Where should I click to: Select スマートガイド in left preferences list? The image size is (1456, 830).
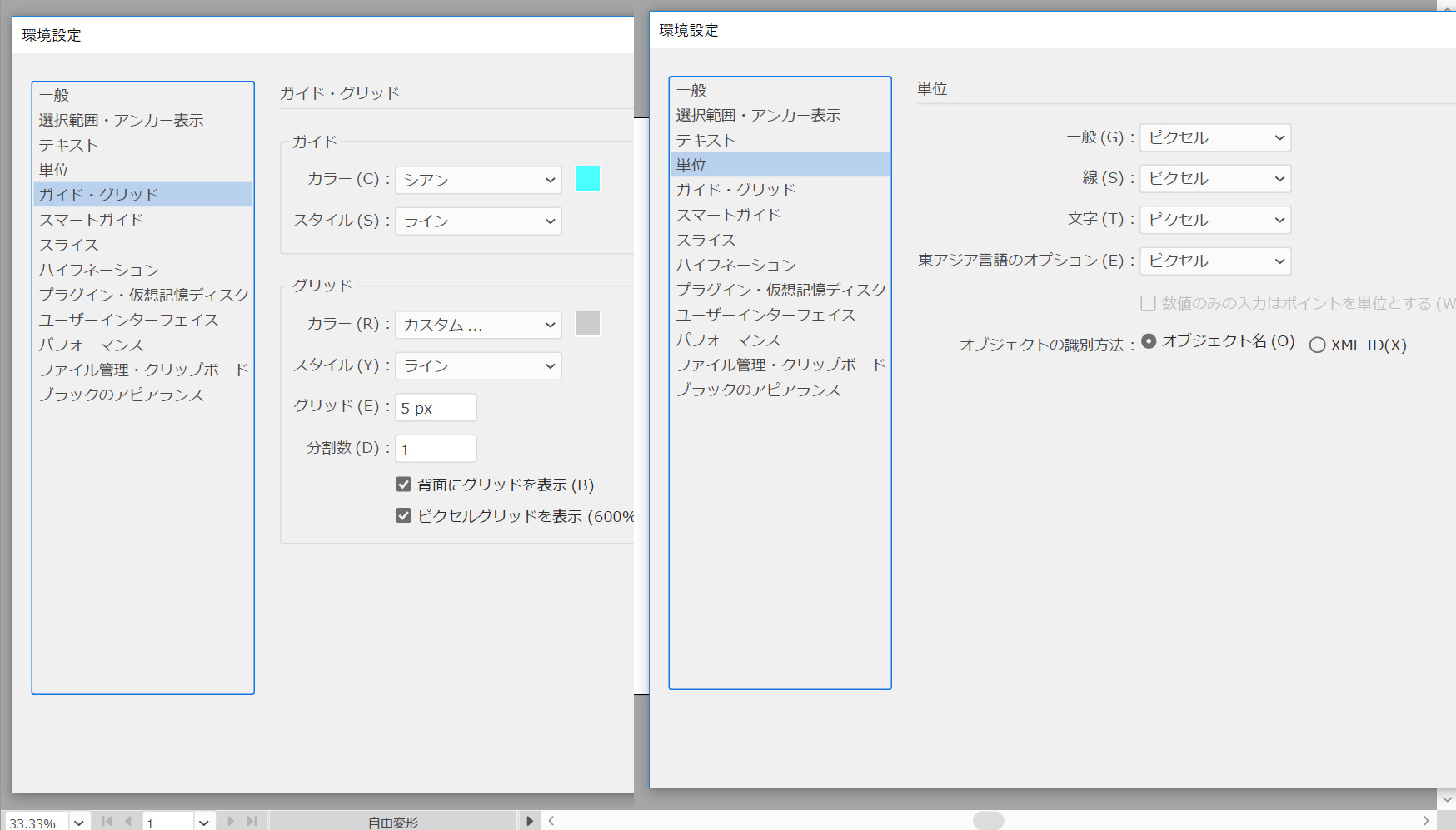tap(92, 220)
